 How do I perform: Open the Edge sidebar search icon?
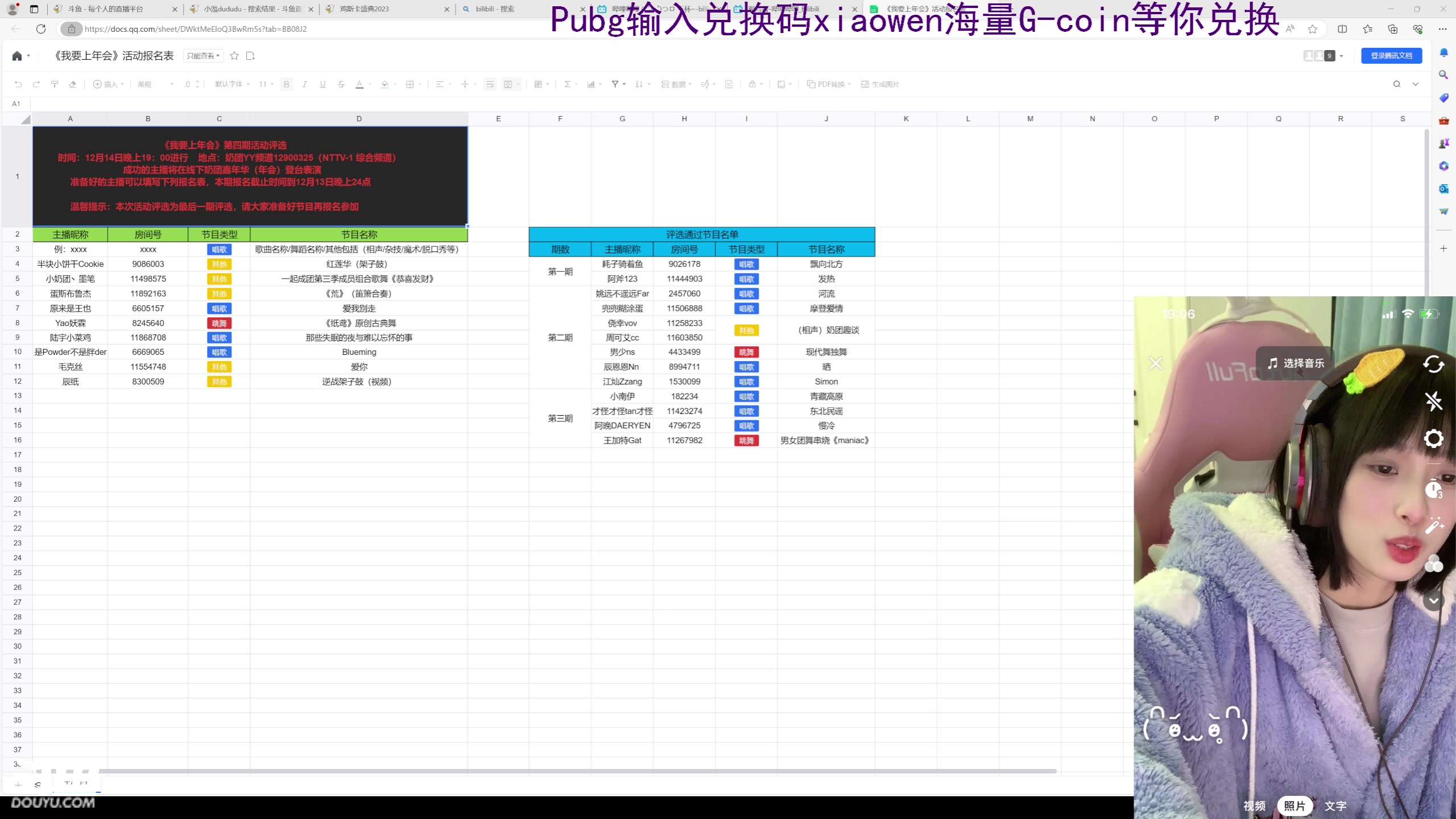[x=1443, y=75]
